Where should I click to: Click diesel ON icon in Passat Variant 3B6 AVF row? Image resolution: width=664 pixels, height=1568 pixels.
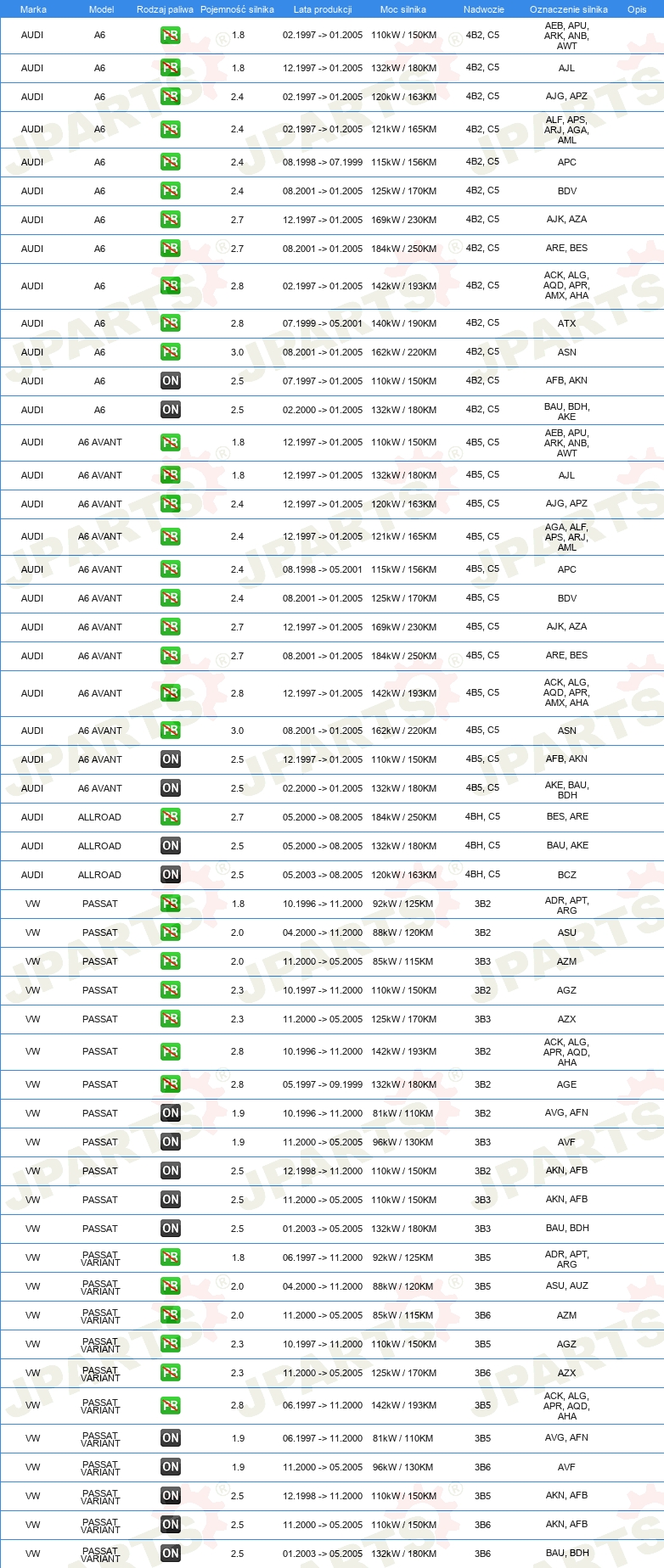(171, 1467)
